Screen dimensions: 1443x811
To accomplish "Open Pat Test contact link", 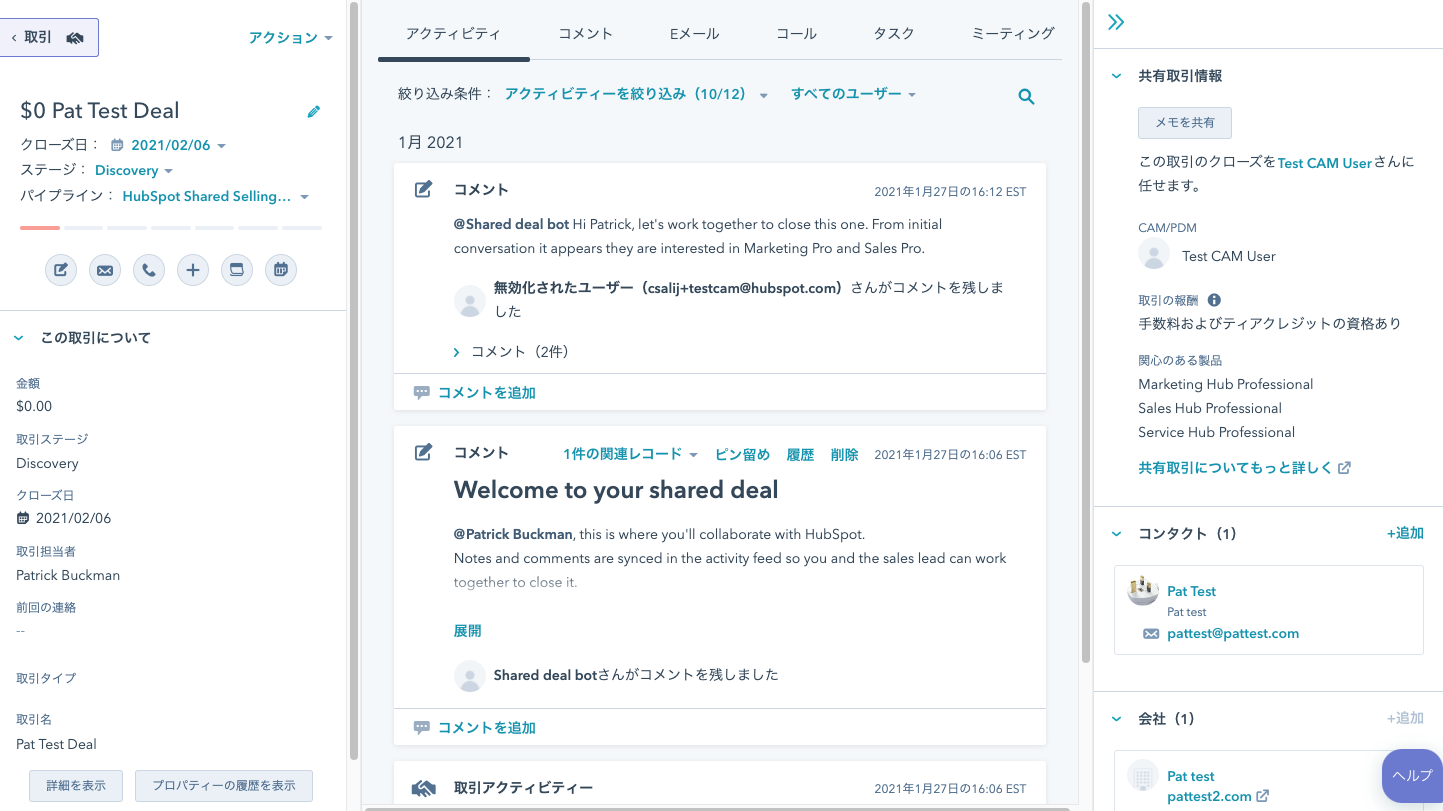I will coord(1191,591).
